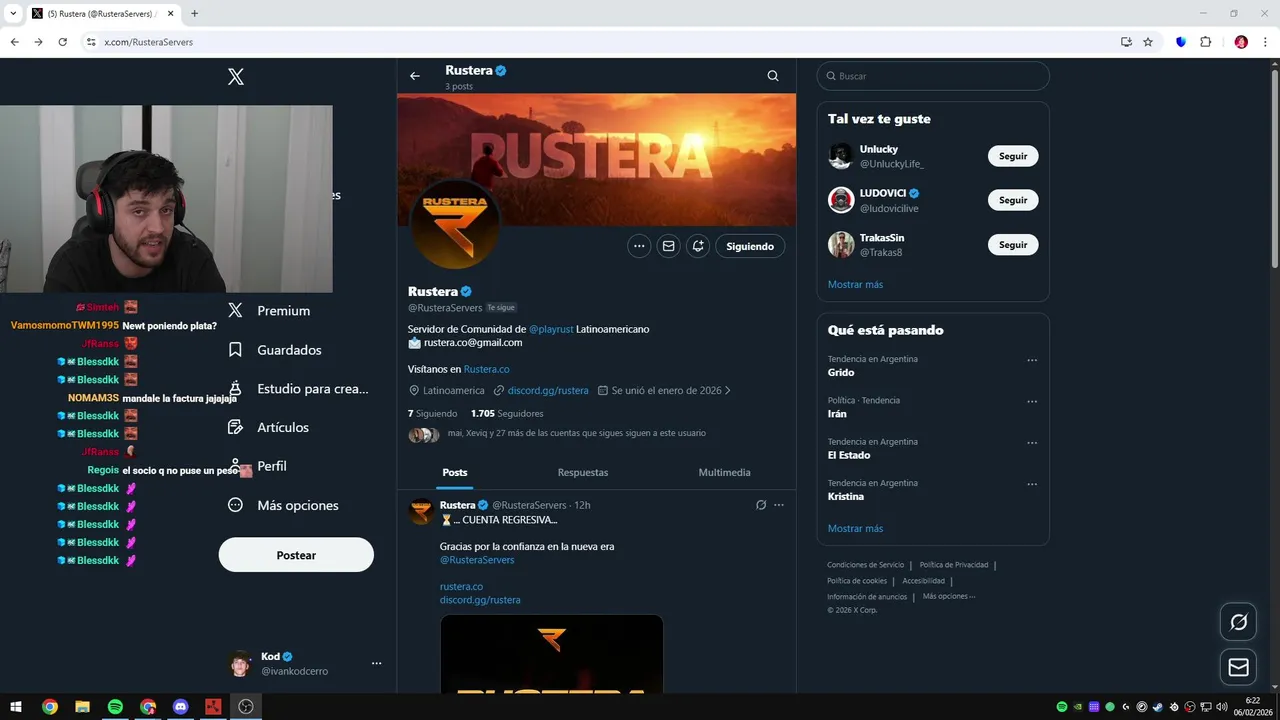Go back with the profile back arrow
The width and height of the screenshot is (1280, 720).
pyautogui.click(x=415, y=76)
